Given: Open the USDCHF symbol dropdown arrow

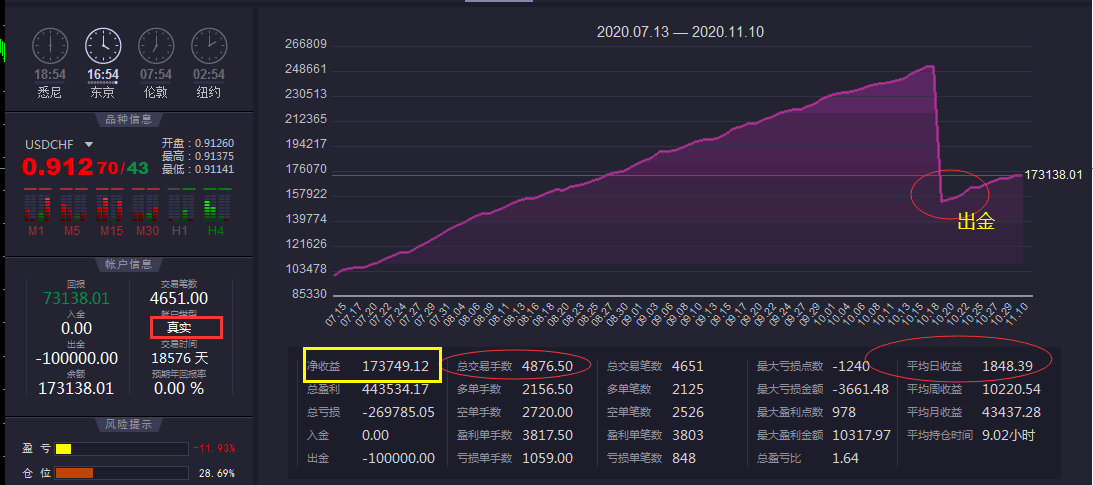Looking at the screenshot, I should coord(88,144).
